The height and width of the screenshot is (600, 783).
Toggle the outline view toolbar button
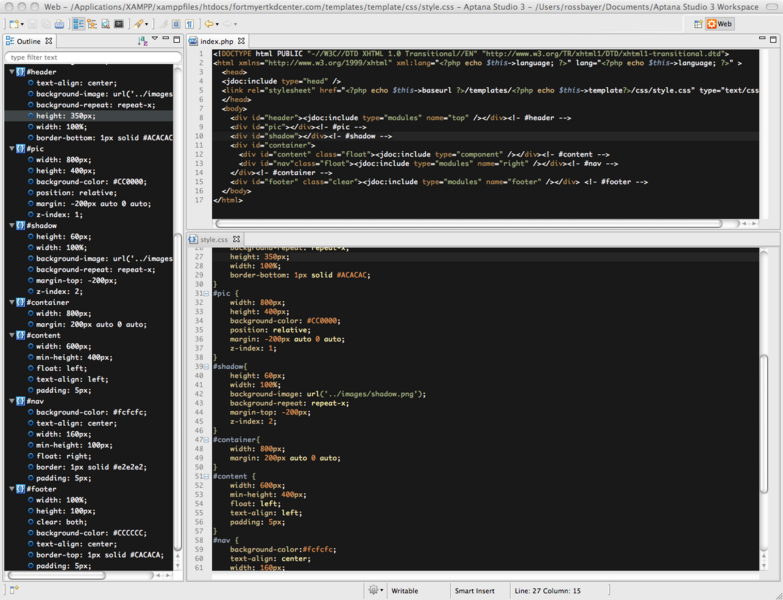pyautogui.click(x=78, y=24)
